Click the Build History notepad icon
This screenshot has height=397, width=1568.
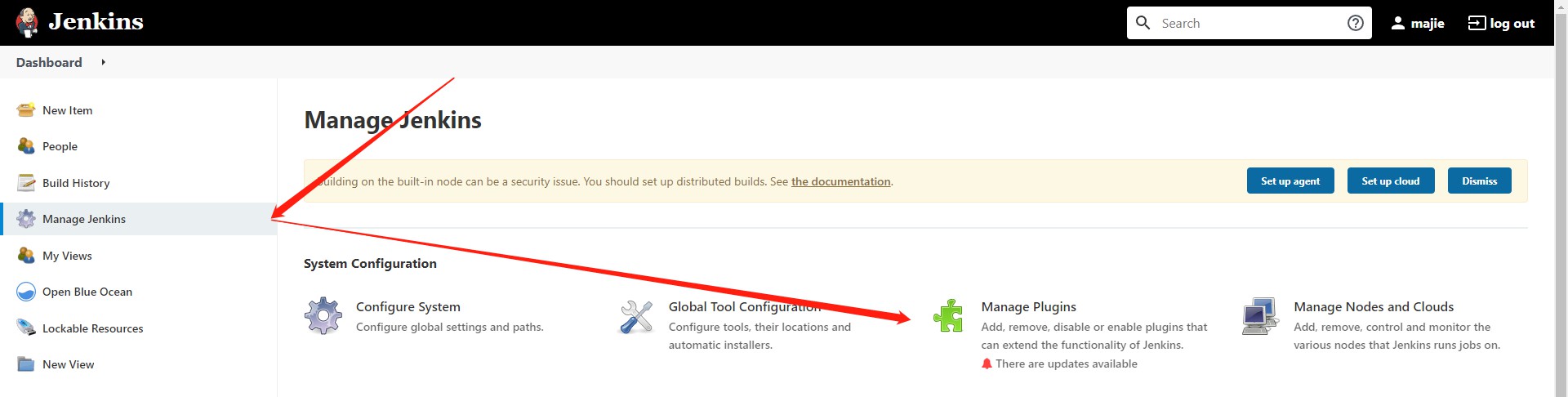click(26, 183)
